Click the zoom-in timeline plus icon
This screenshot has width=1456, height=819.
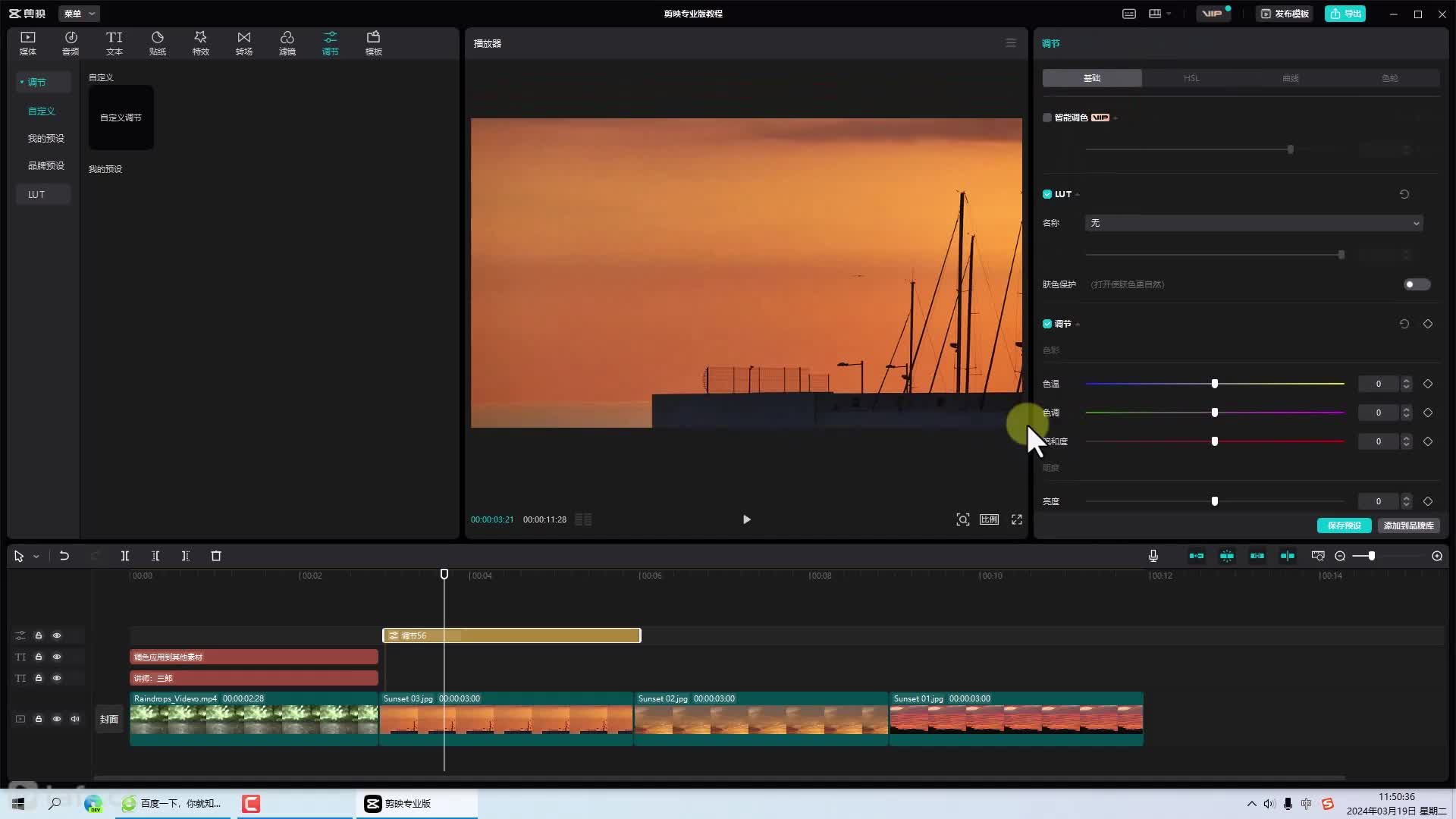pyautogui.click(x=1437, y=556)
